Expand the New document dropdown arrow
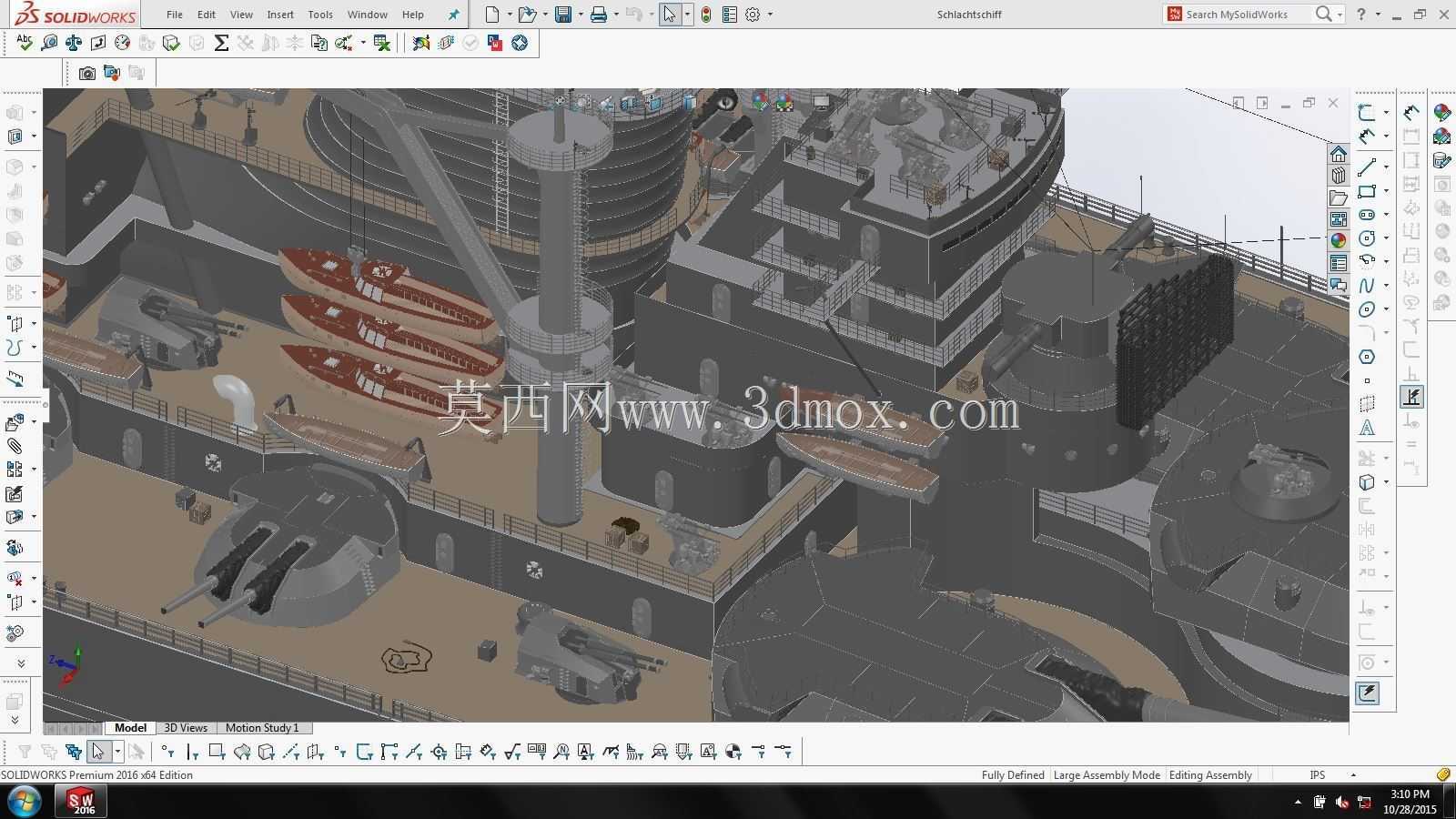The image size is (1456, 819). (x=508, y=15)
